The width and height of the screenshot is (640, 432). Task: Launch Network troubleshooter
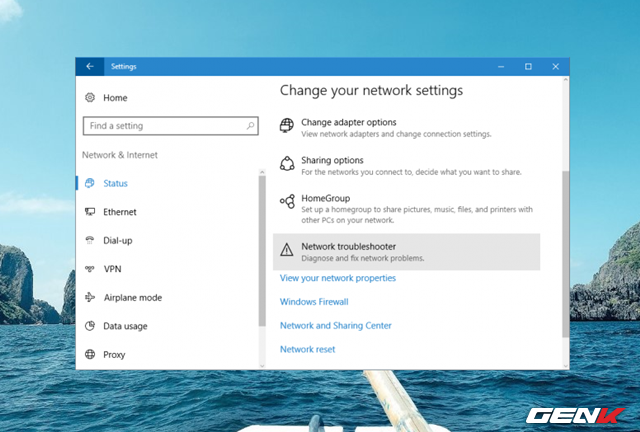click(406, 252)
